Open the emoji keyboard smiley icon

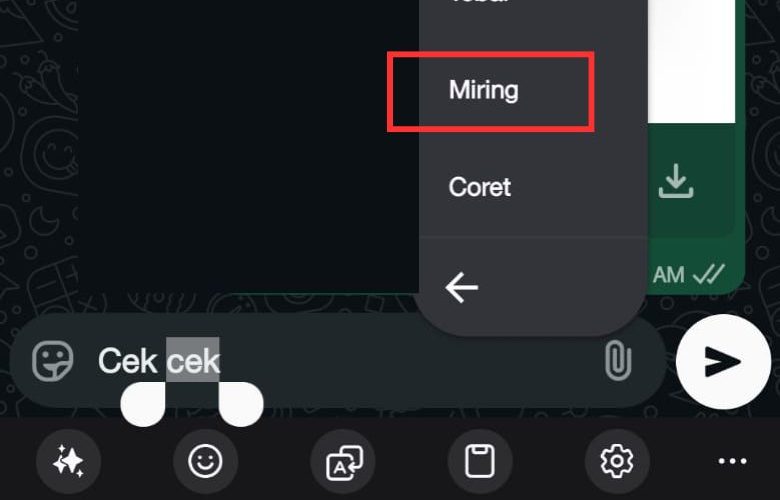tap(205, 462)
